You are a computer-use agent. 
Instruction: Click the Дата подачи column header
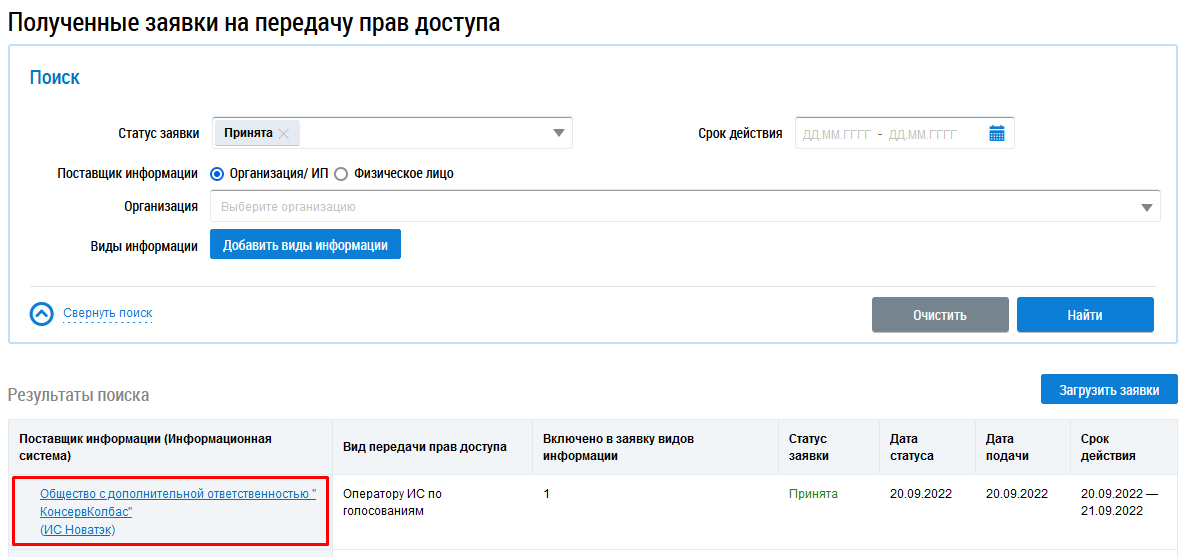click(x=1007, y=447)
